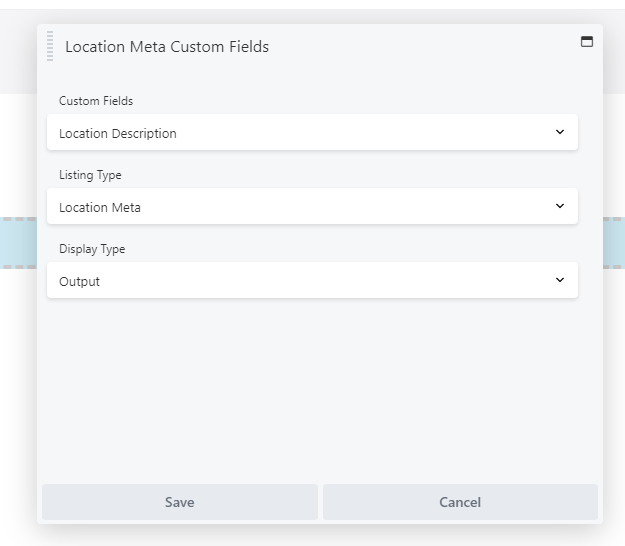
Task: Click the blue dashed block left of dialog
Action: click(x=18, y=243)
